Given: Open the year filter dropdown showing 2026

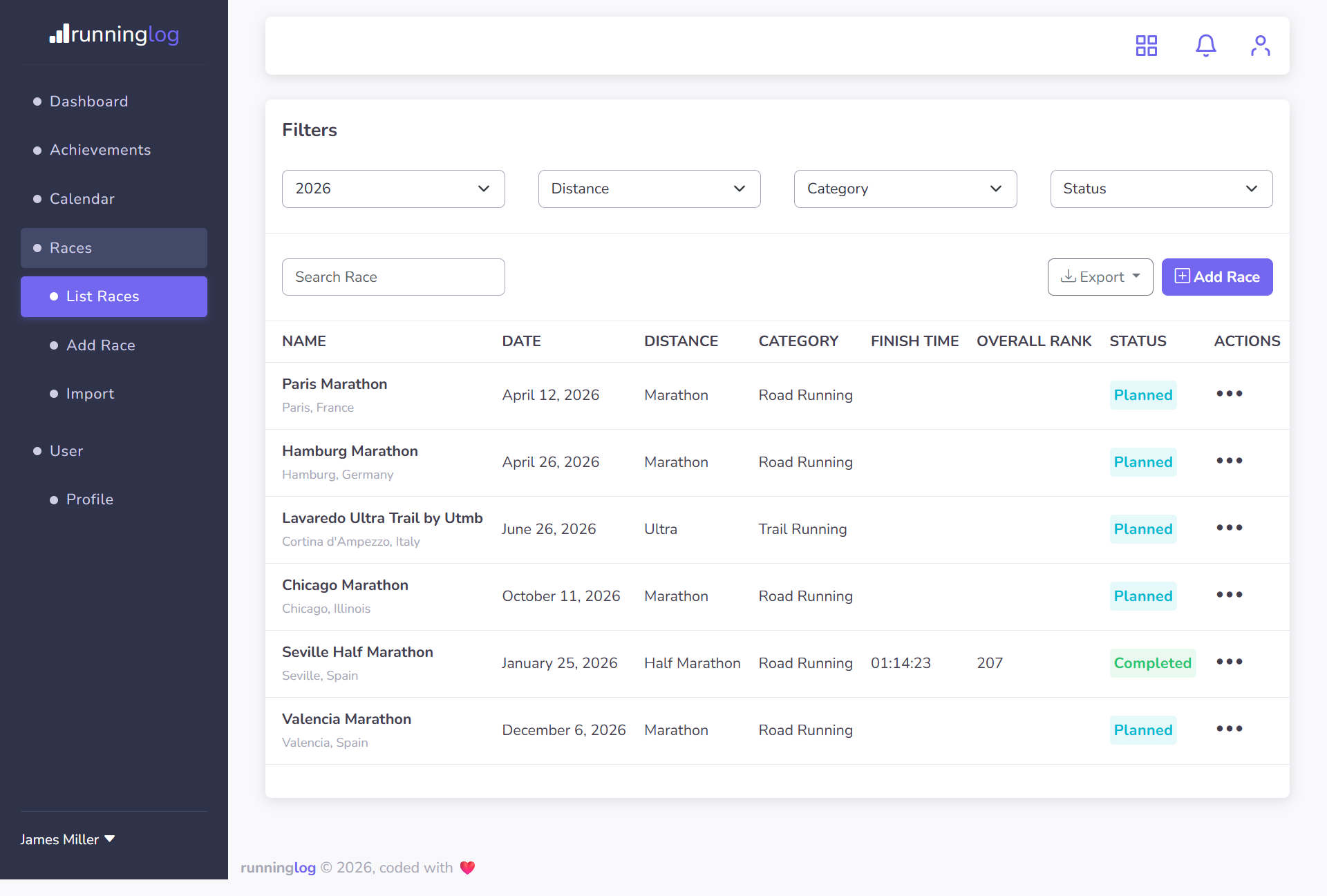Looking at the screenshot, I should point(393,189).
